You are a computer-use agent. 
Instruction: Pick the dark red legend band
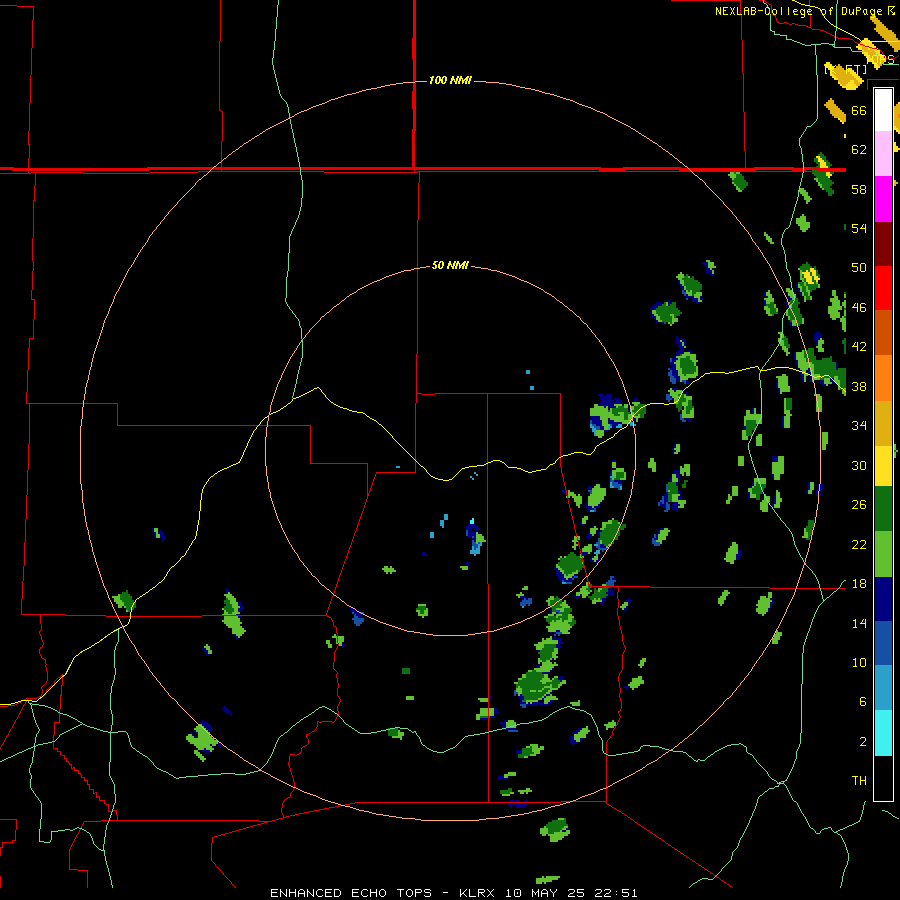883,244
